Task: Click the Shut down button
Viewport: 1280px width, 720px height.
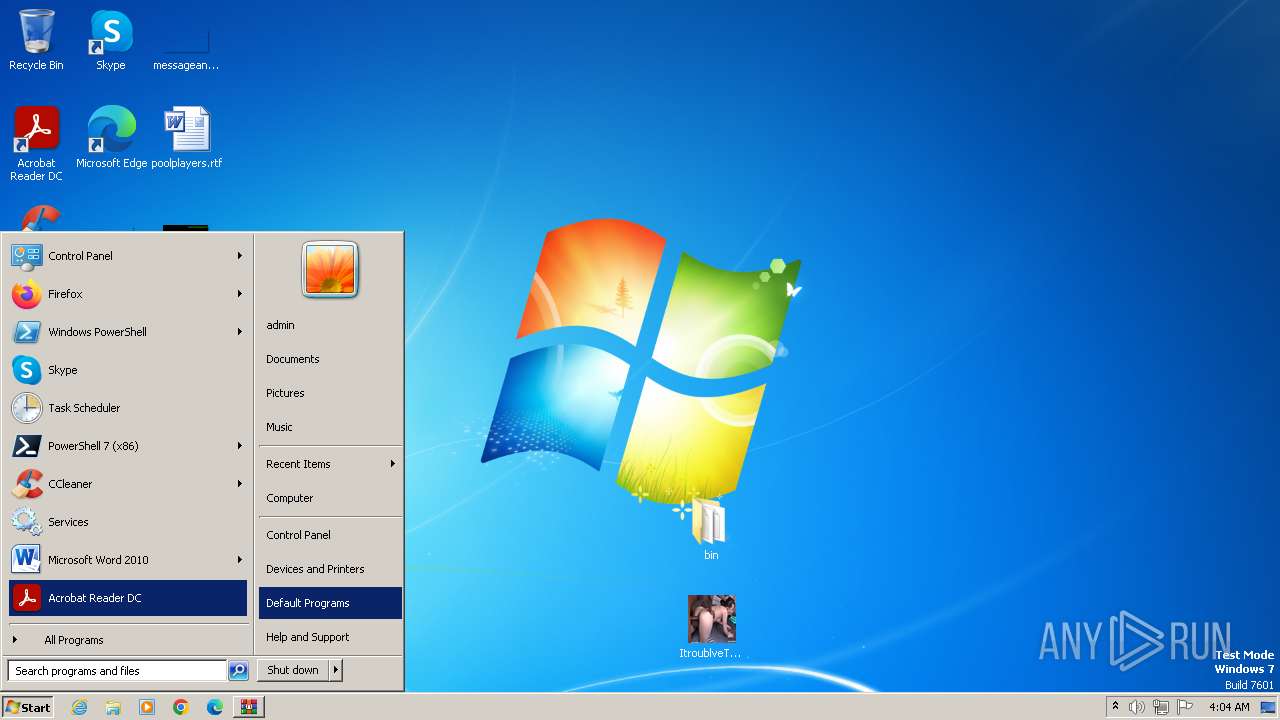Action: click(293, 670)
